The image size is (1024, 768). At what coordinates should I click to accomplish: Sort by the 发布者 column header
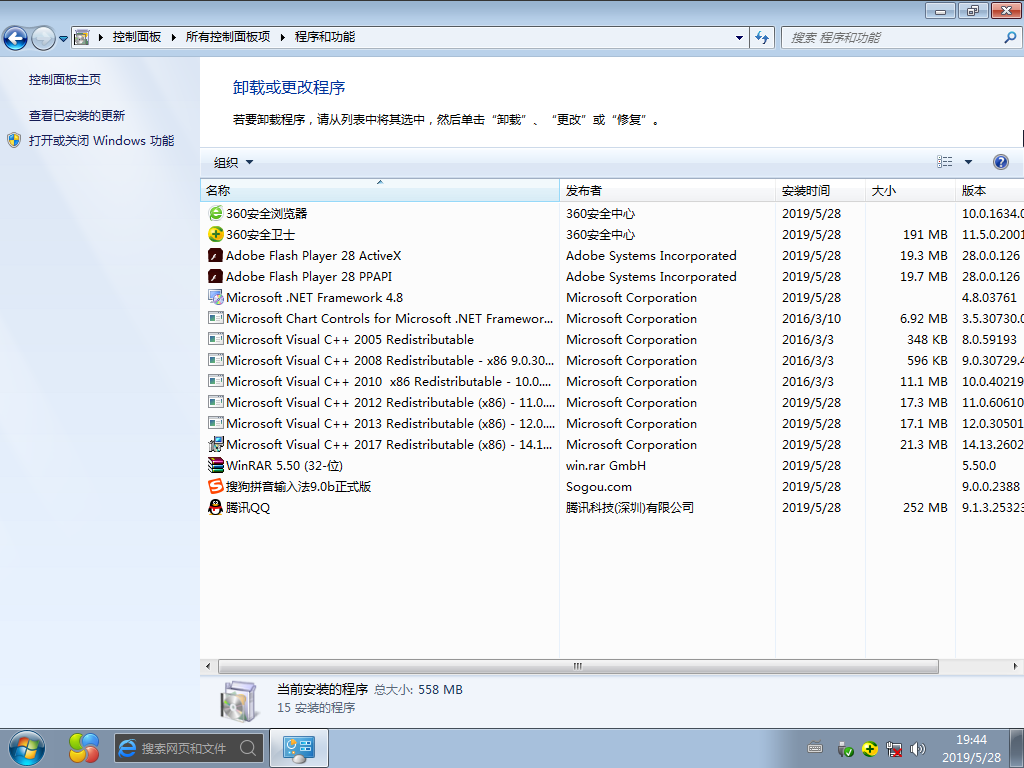[667, 191]
